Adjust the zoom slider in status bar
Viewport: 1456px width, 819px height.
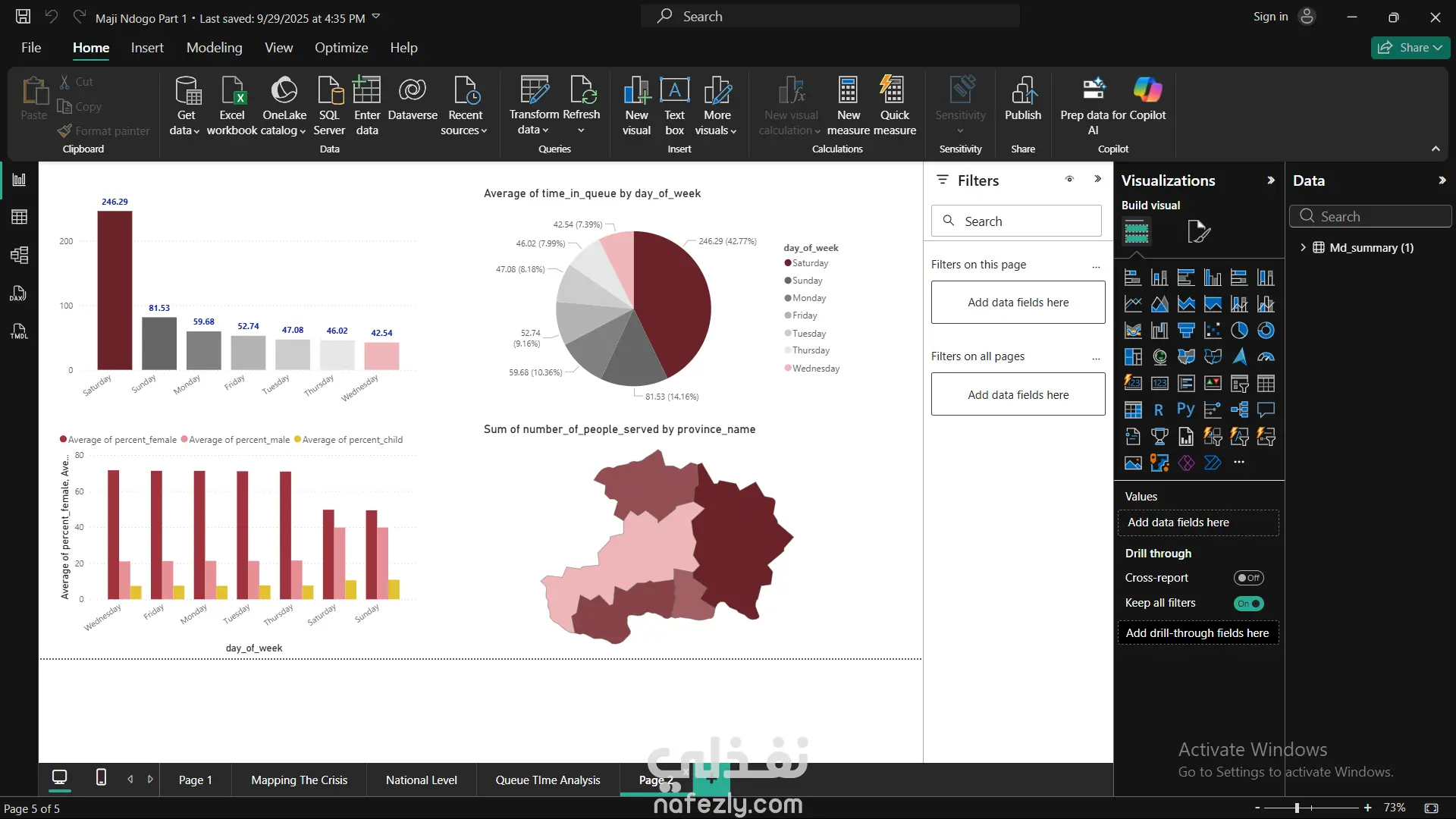[x=1297, y=808]
